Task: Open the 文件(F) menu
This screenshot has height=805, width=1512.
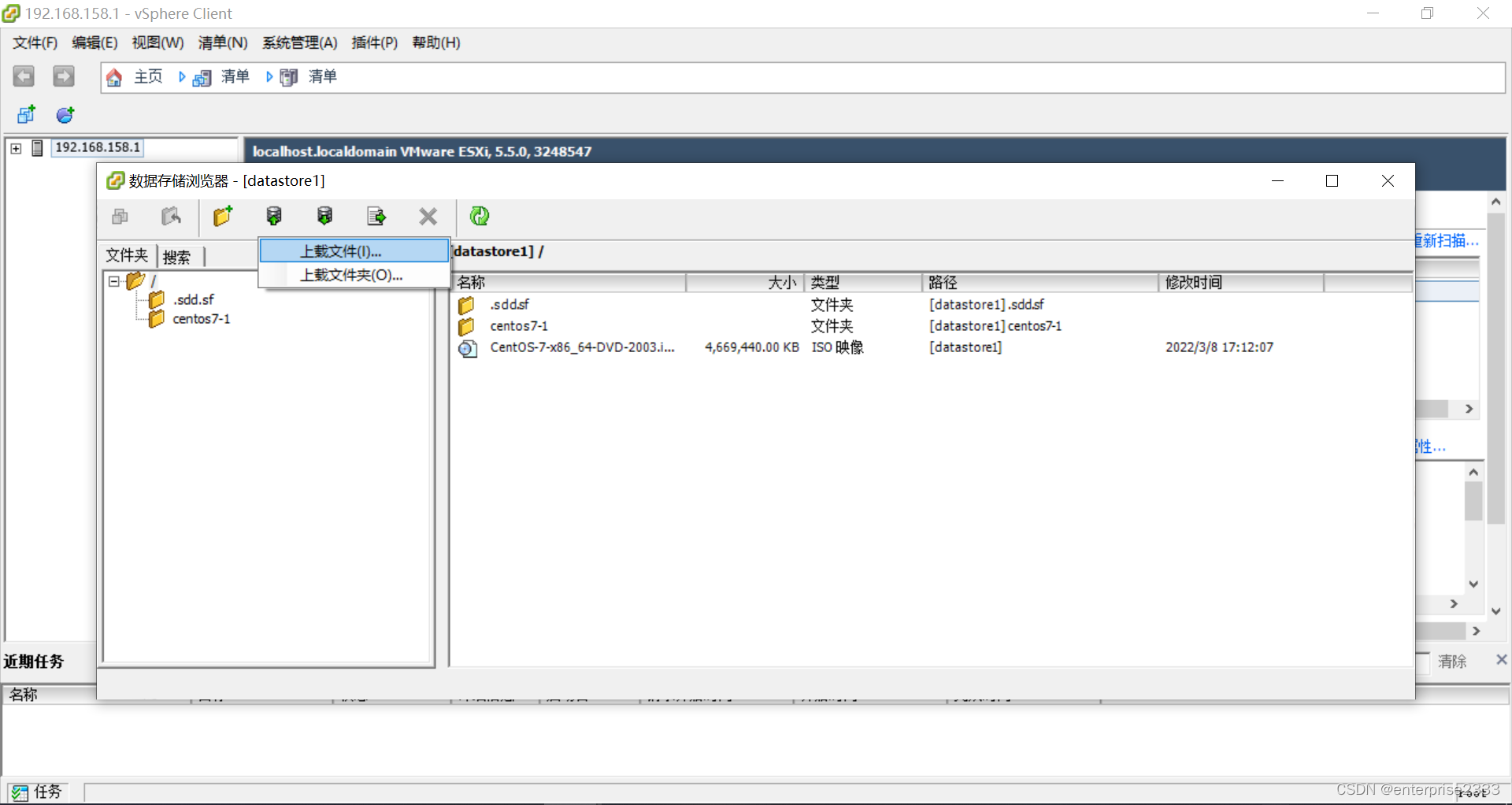Action: (x=35, y=43)
